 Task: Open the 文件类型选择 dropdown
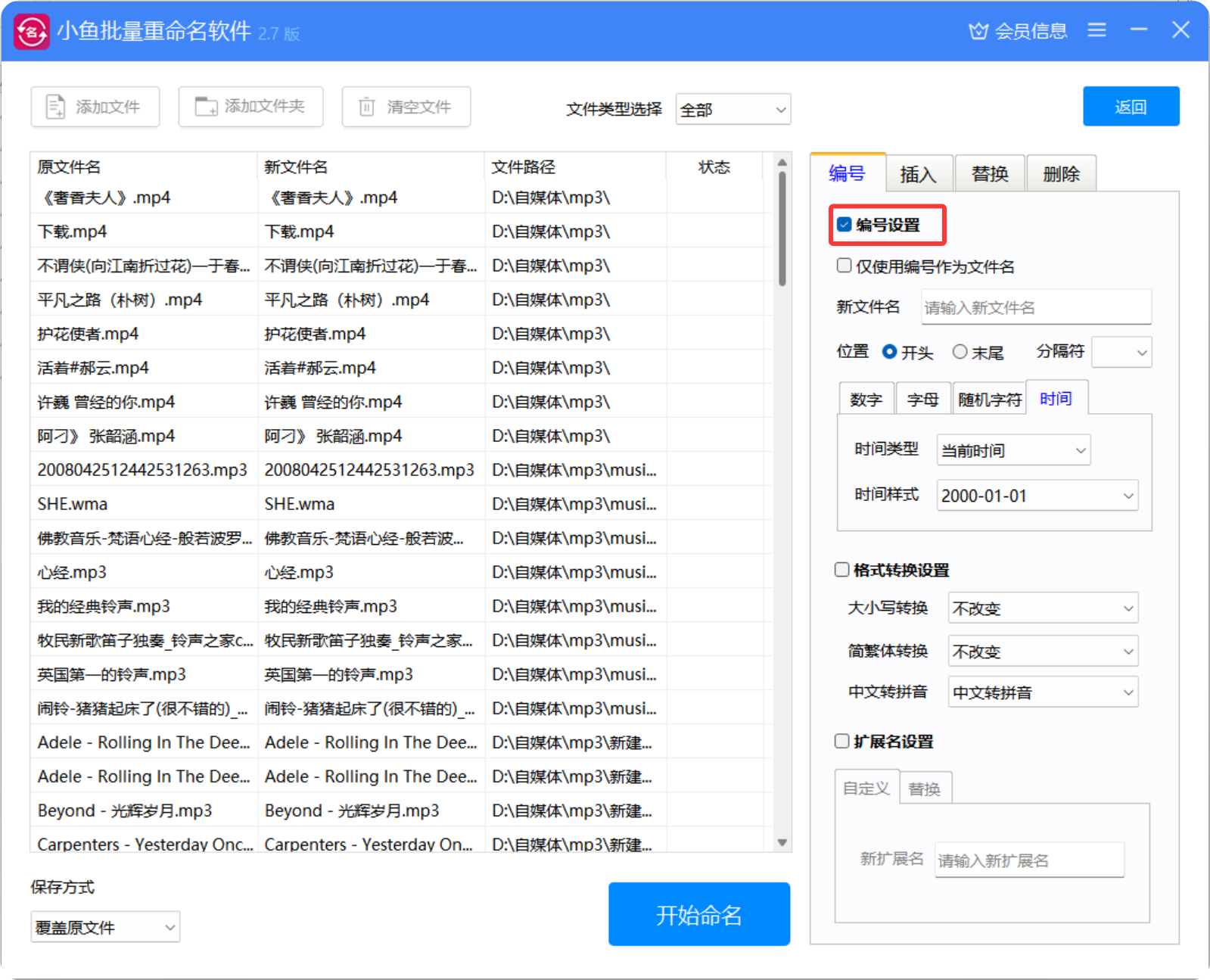[733, 110]
